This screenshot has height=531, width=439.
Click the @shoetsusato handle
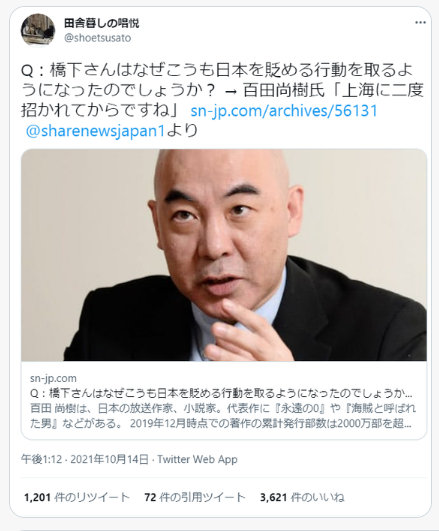[x=98, y=38]
